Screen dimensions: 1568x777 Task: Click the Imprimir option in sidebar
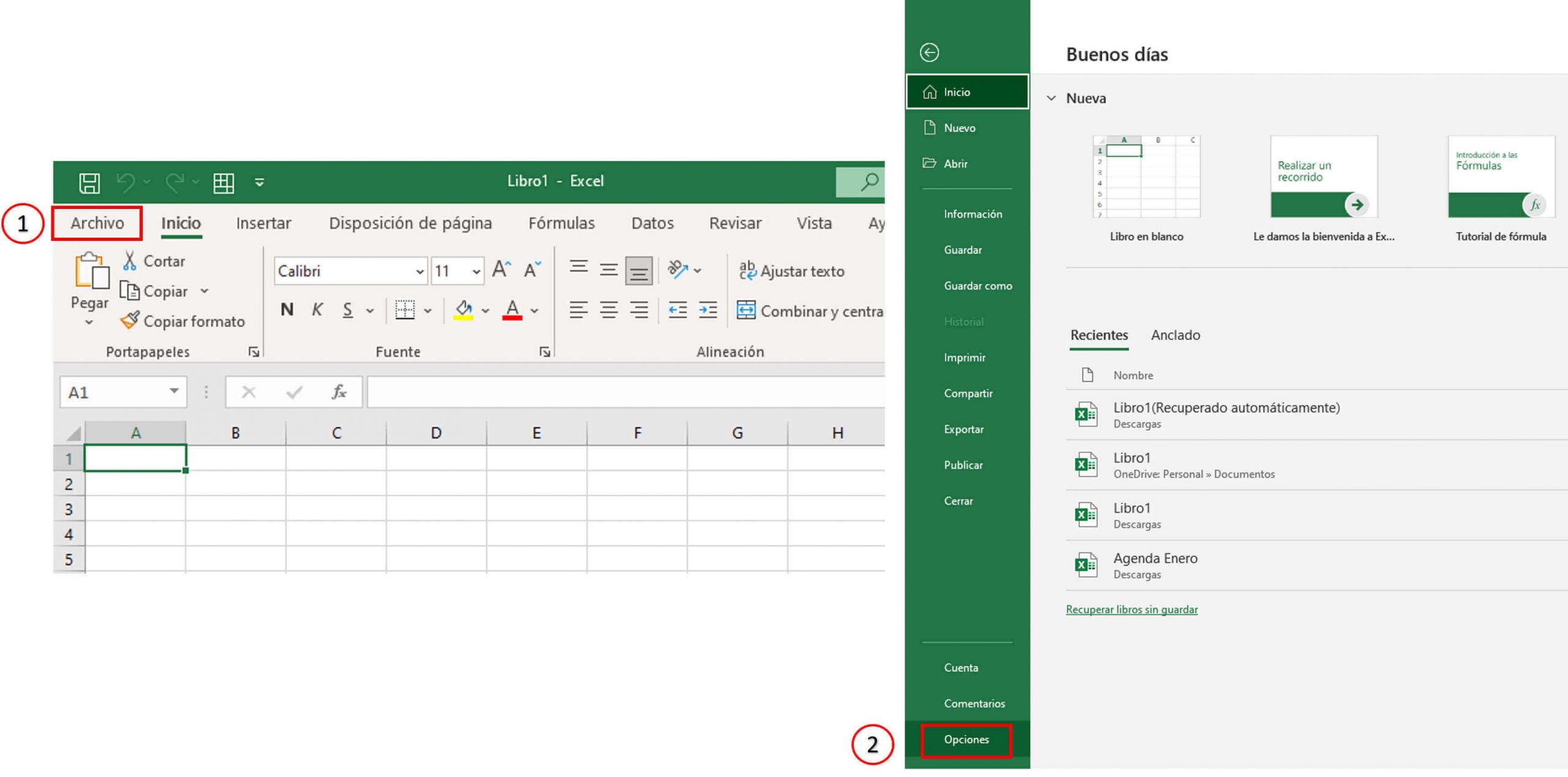tap(965, 357)
